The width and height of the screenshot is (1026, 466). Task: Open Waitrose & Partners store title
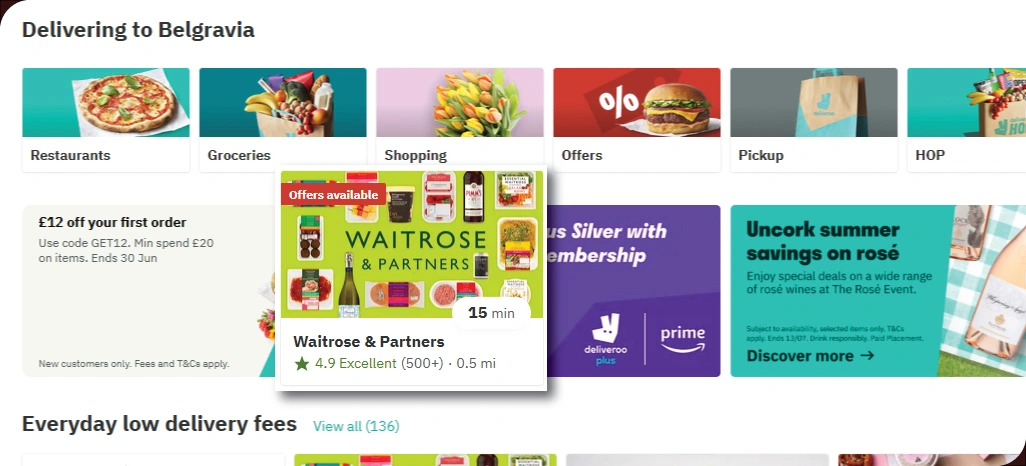coord(368,342)
